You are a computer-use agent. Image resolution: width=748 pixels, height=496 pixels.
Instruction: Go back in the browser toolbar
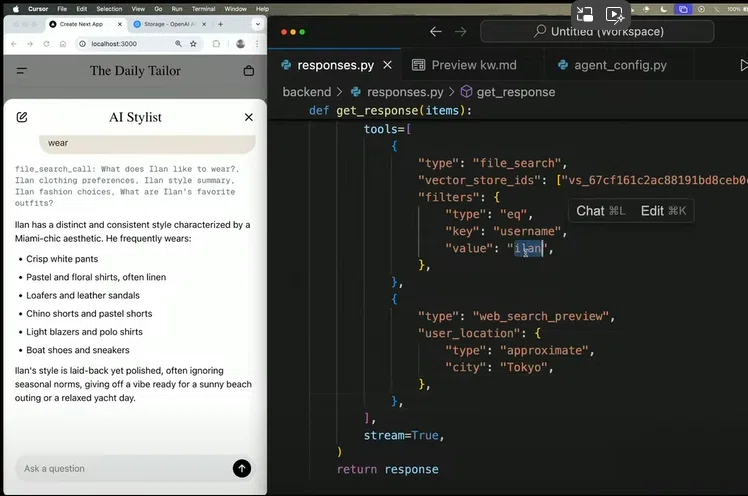pyautogui.click(x=14, y=44)
